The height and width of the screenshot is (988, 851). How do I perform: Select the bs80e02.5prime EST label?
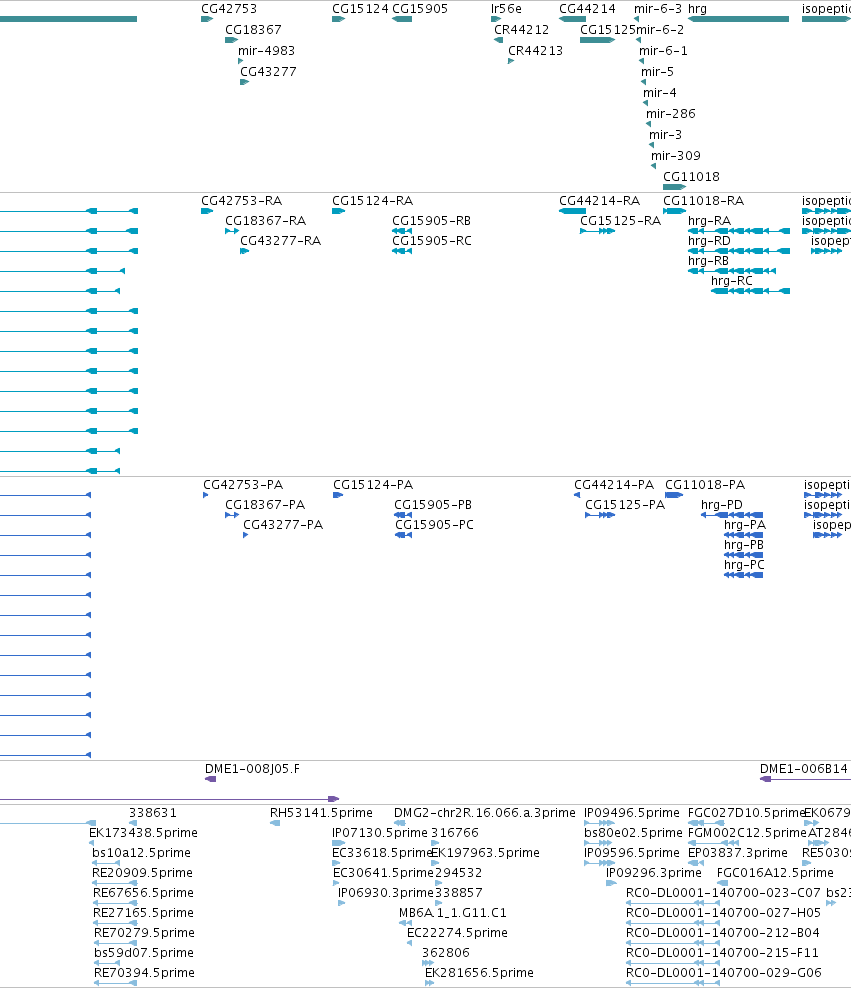633,834
